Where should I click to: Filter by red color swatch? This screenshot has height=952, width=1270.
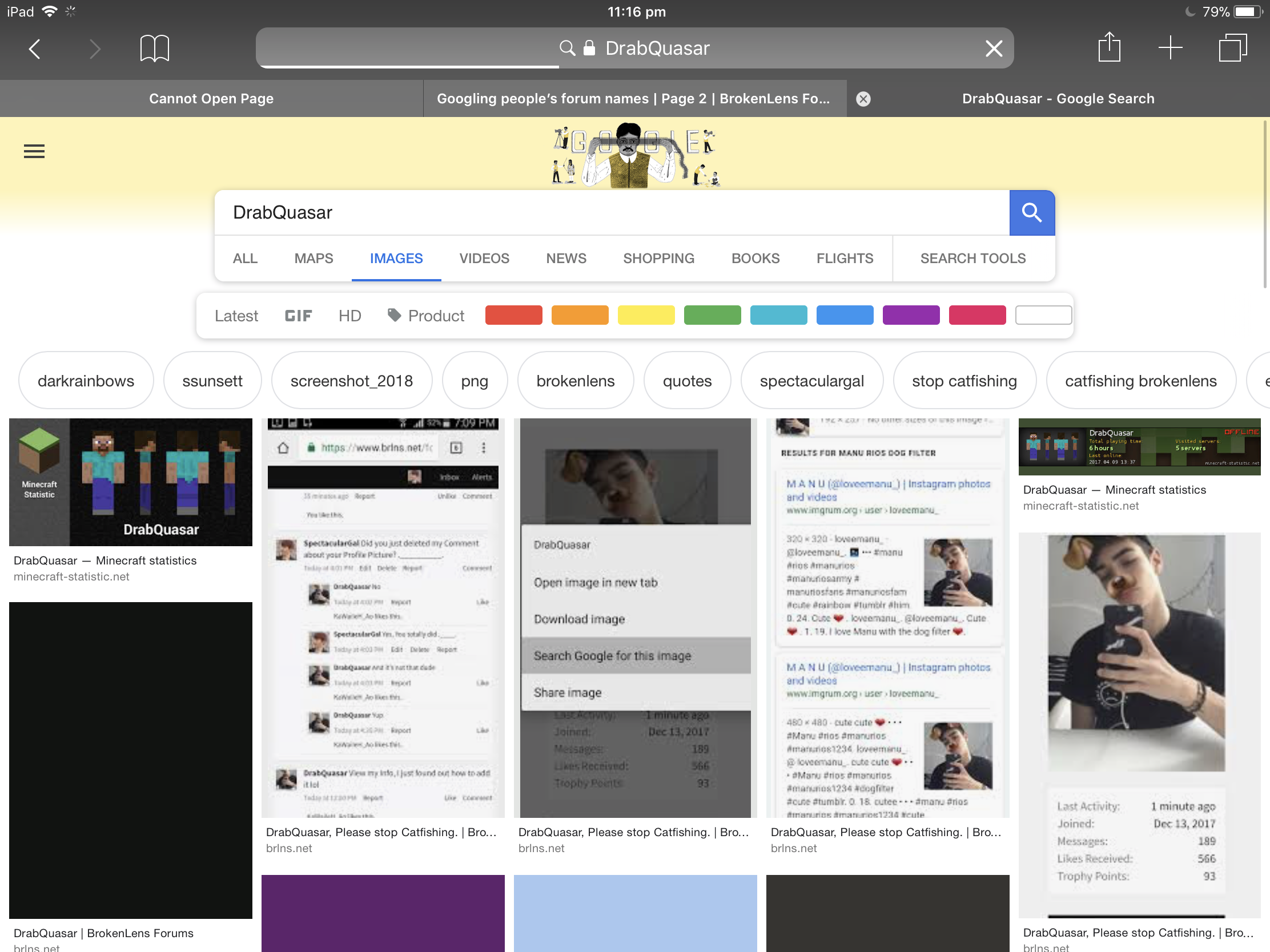point(513,315)
